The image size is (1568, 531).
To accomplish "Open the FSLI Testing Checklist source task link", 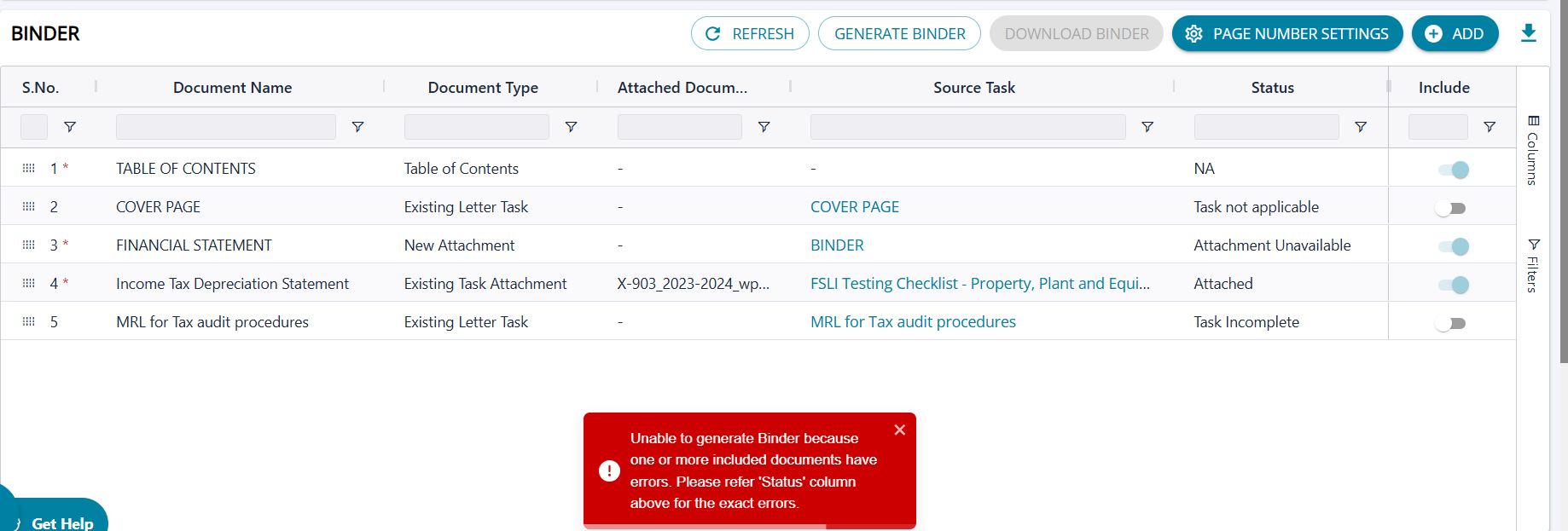I will [979, 284].
